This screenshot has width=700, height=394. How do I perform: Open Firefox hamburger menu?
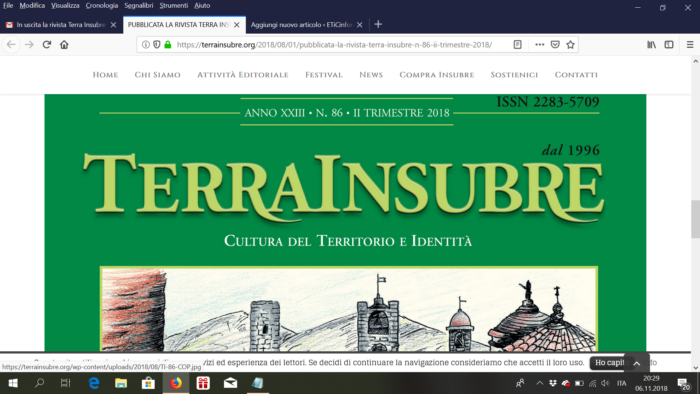coord(690,45)
